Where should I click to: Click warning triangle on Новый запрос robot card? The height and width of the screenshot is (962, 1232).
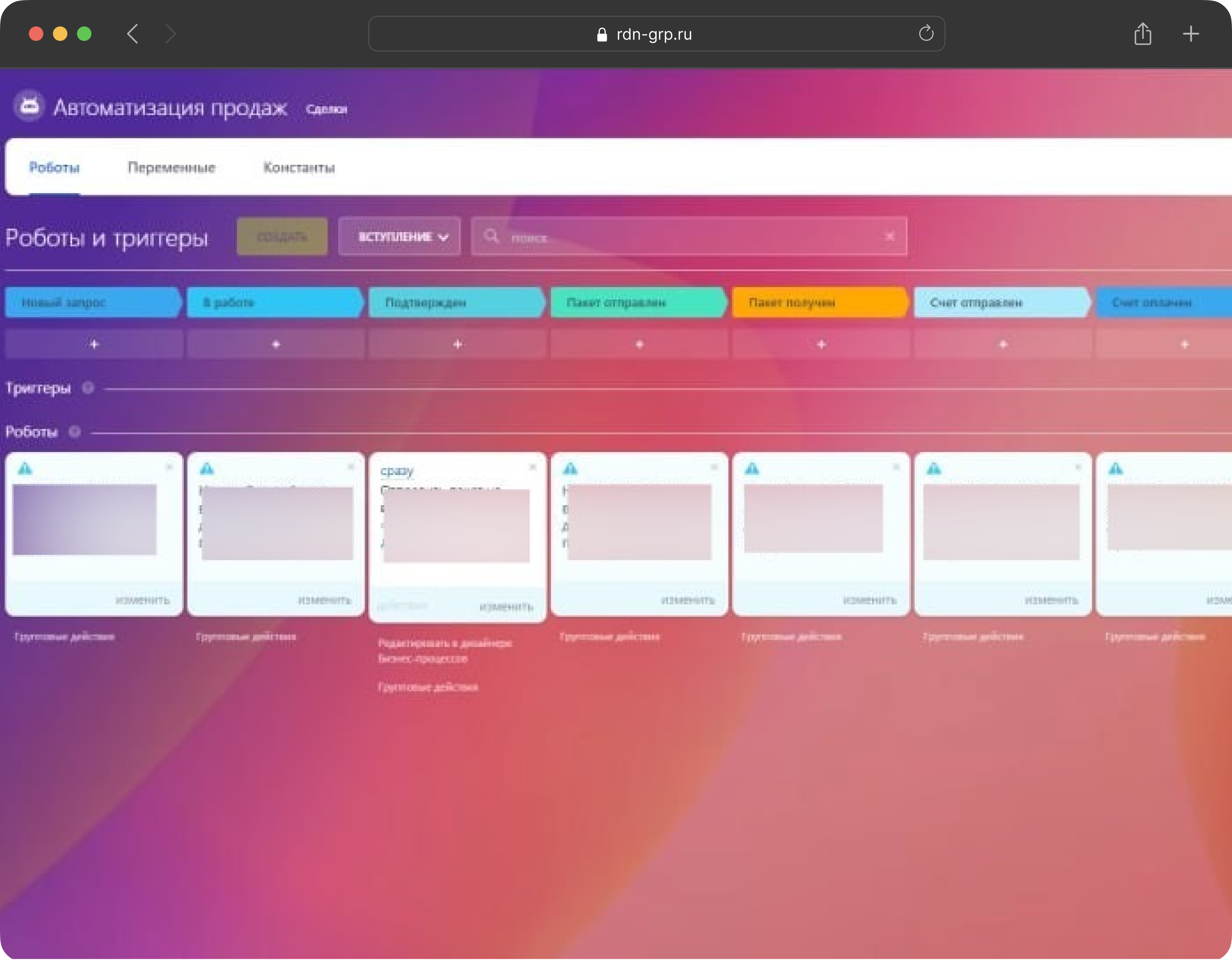pyautogui.click(x=25, y=469)
